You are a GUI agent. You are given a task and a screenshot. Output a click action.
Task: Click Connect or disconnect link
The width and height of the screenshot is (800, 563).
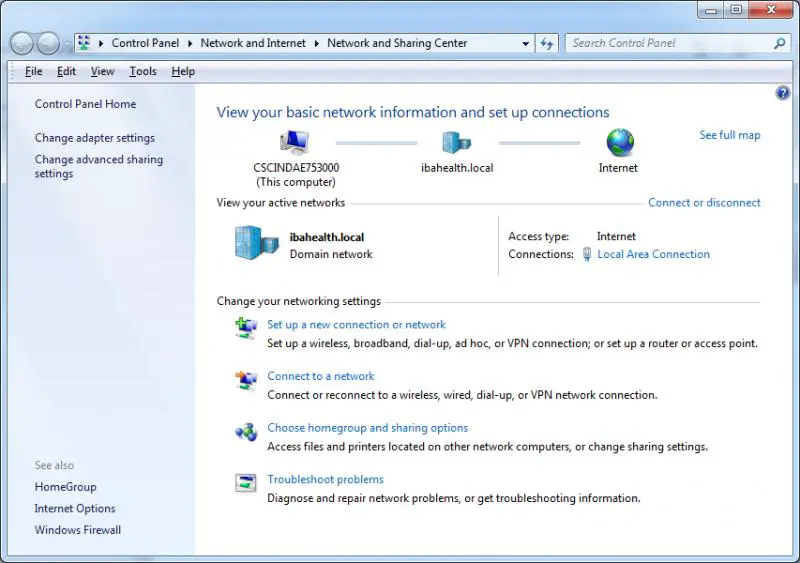pos(704,203)
